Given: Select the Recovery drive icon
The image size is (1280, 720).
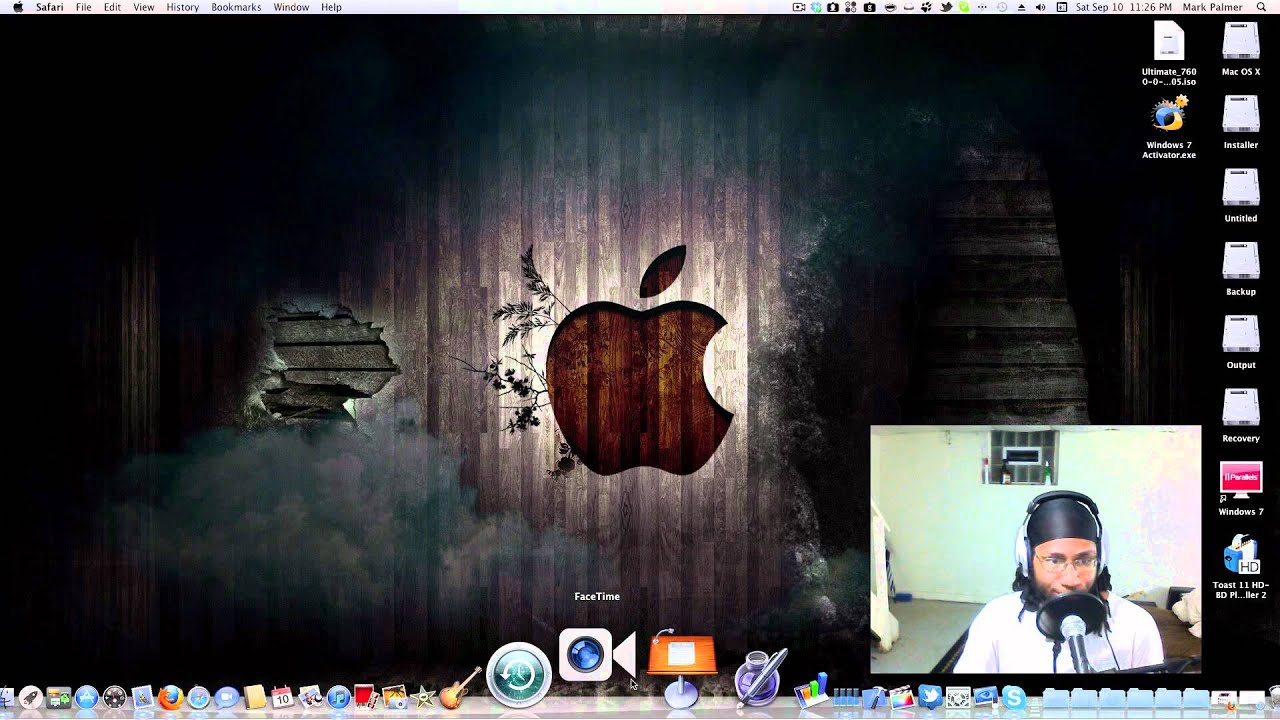Looking at the screenshot, I should [1241, 414].
